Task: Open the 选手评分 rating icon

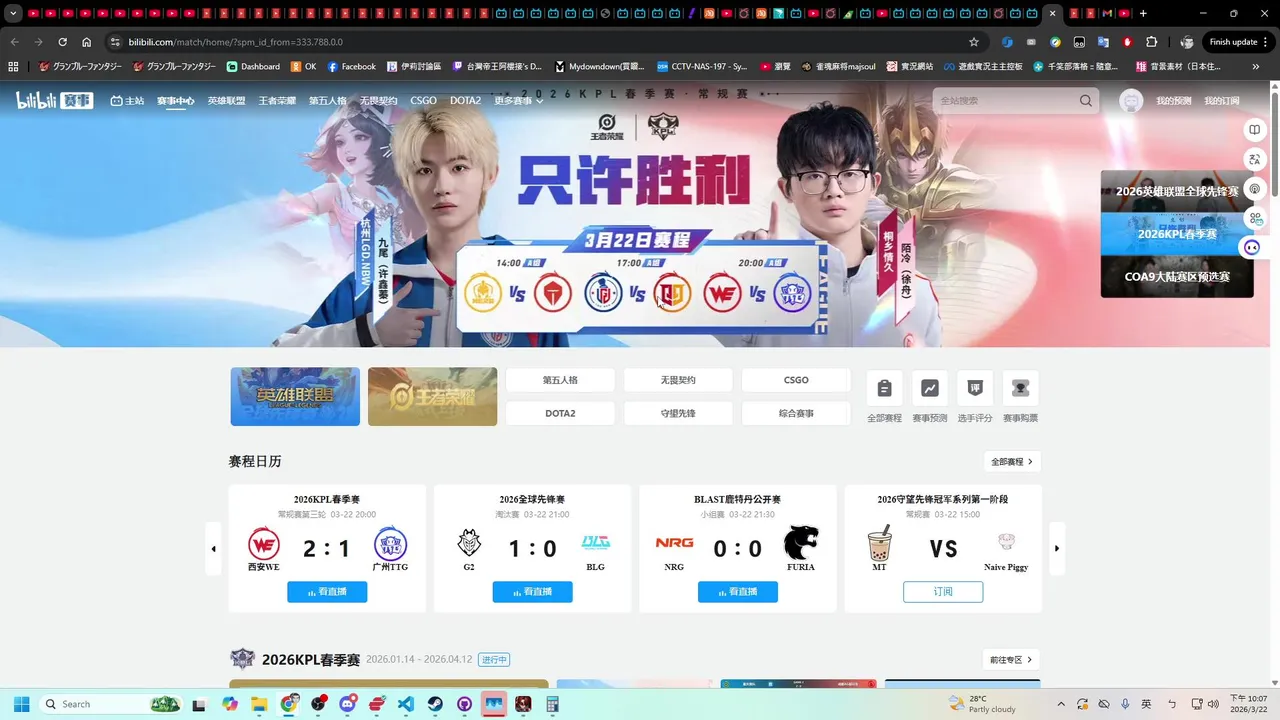Action: coord(975,388)
